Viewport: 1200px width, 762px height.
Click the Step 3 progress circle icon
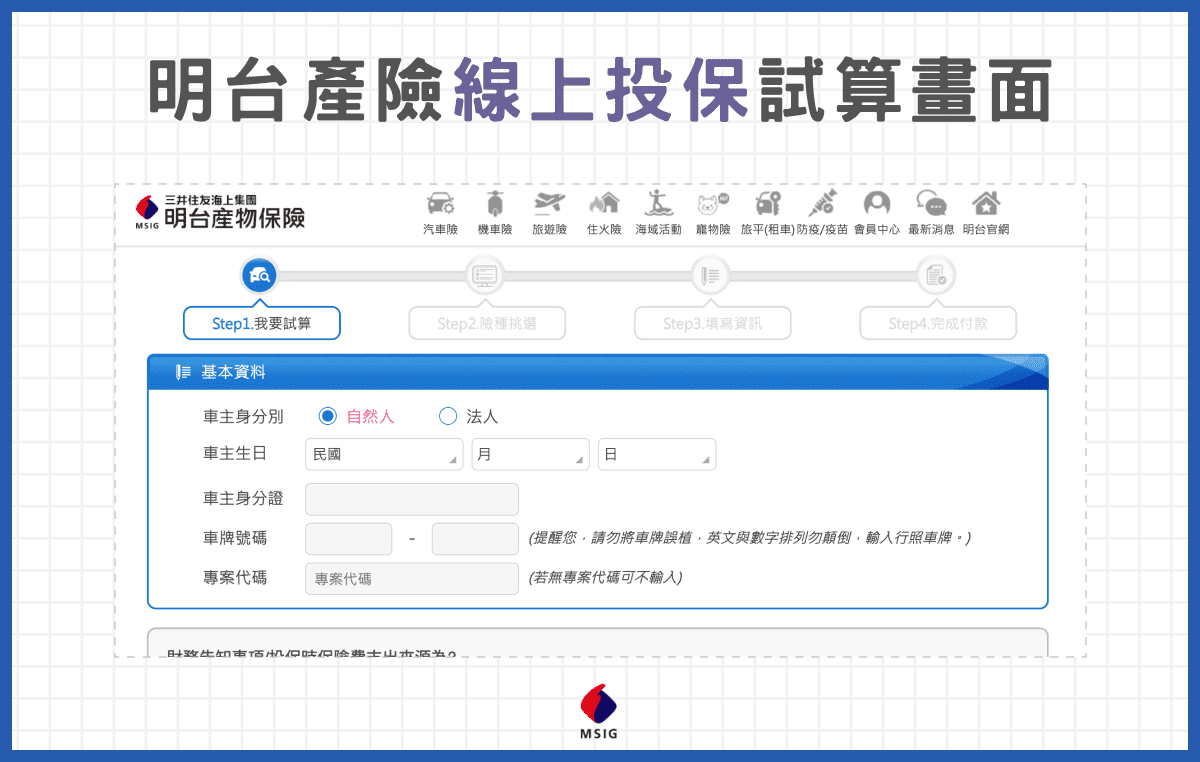click(x=711, y=275)
